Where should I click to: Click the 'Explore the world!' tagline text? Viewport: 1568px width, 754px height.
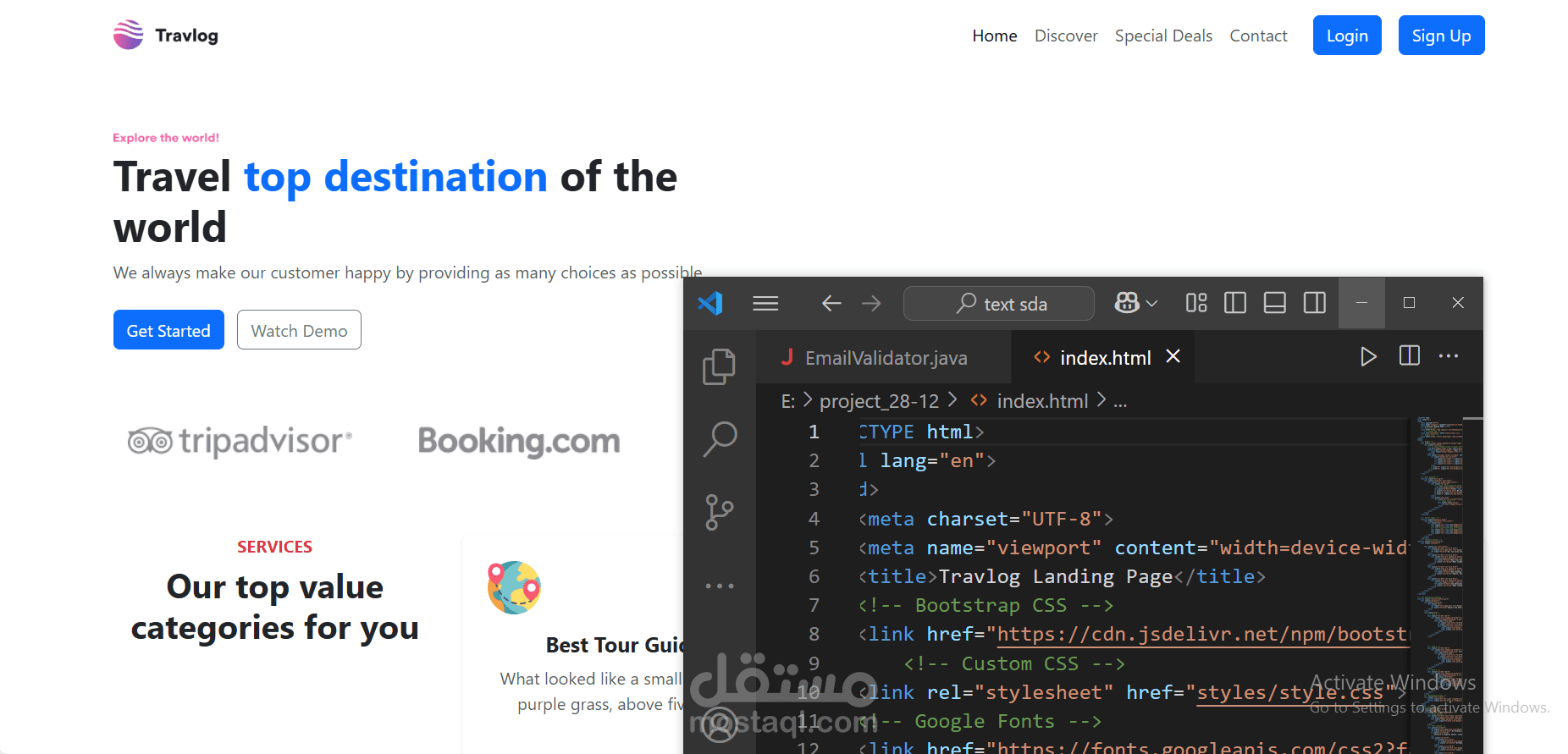tap(166, 138)
